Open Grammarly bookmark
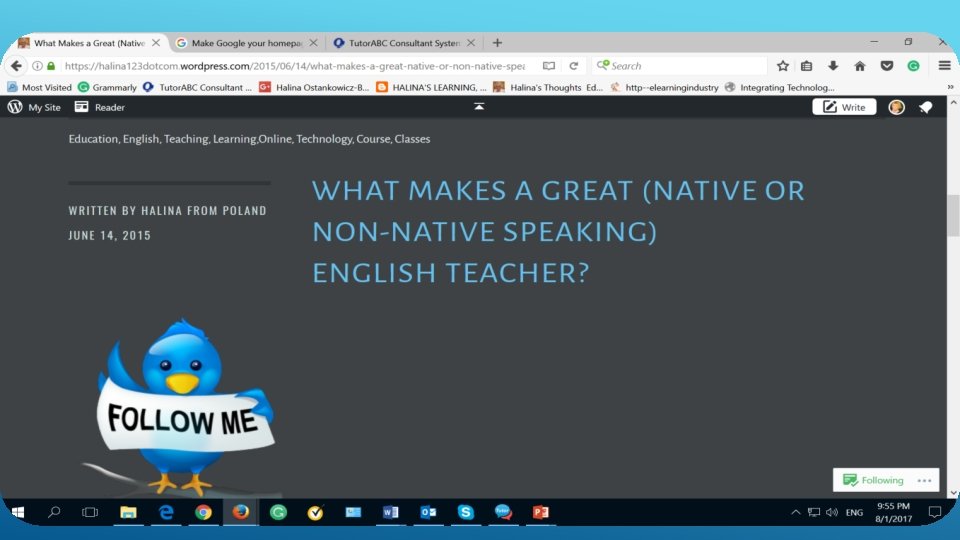Image resolution: width=960 pixels, height=540 pixels. [x=107, y=88]
